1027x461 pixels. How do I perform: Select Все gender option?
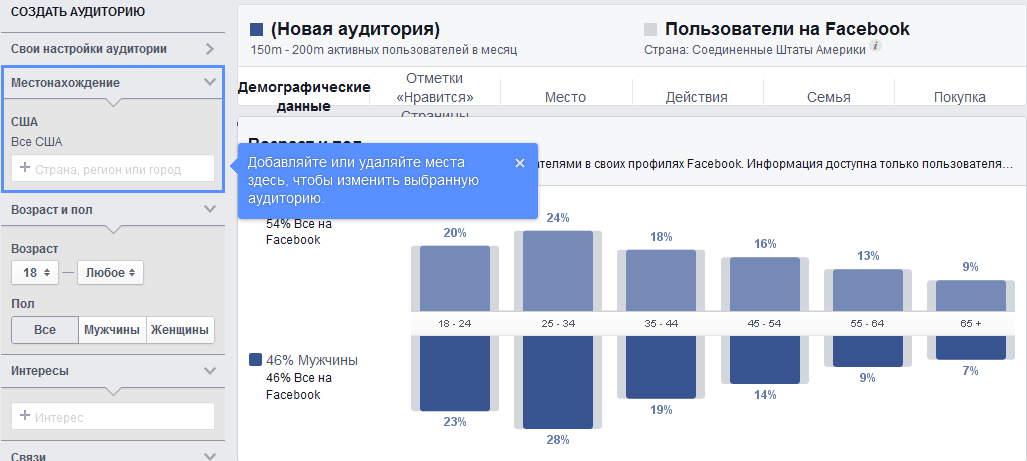(x=44, y=330)
